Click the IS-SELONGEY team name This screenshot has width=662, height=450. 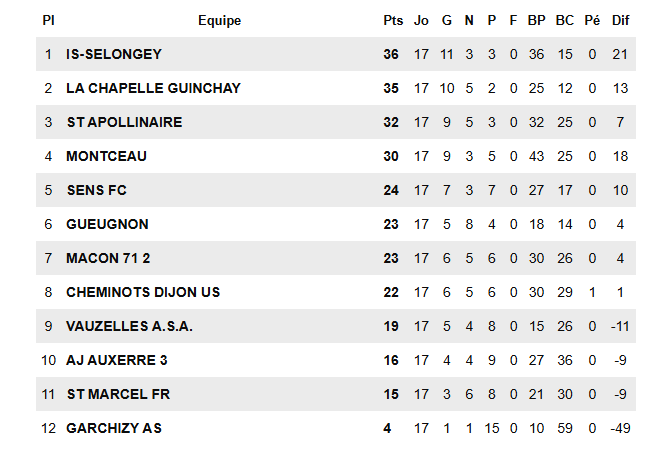[x=113, y=54]
